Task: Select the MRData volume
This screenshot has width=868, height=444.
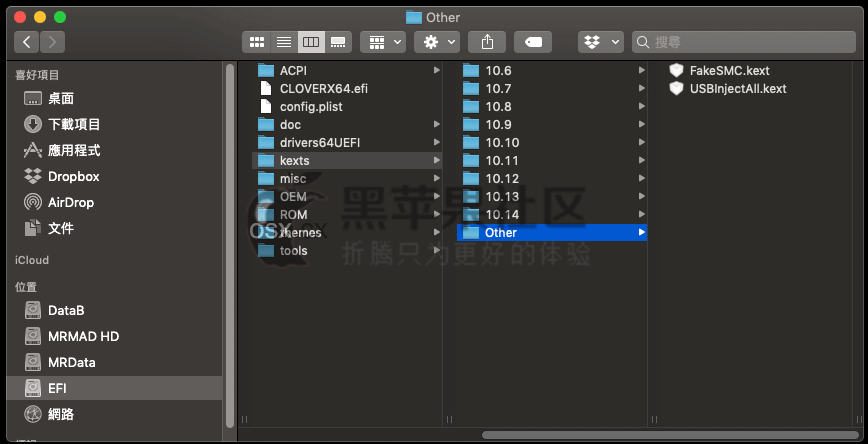Action: click(x=115, y=363)
